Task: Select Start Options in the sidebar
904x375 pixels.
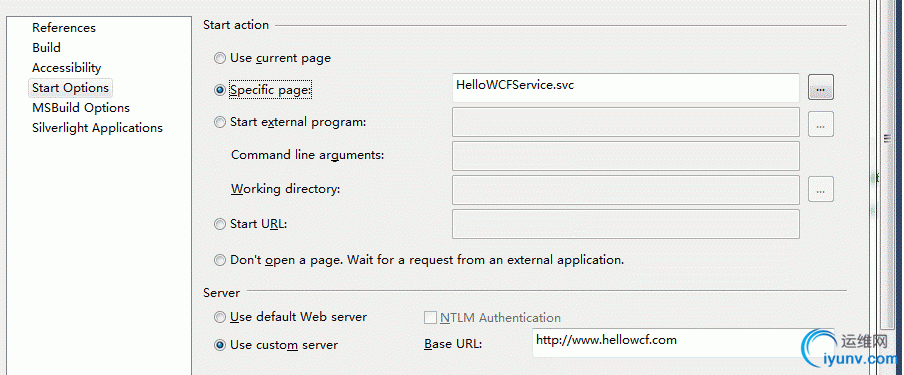Action: (x=70, y=88)
